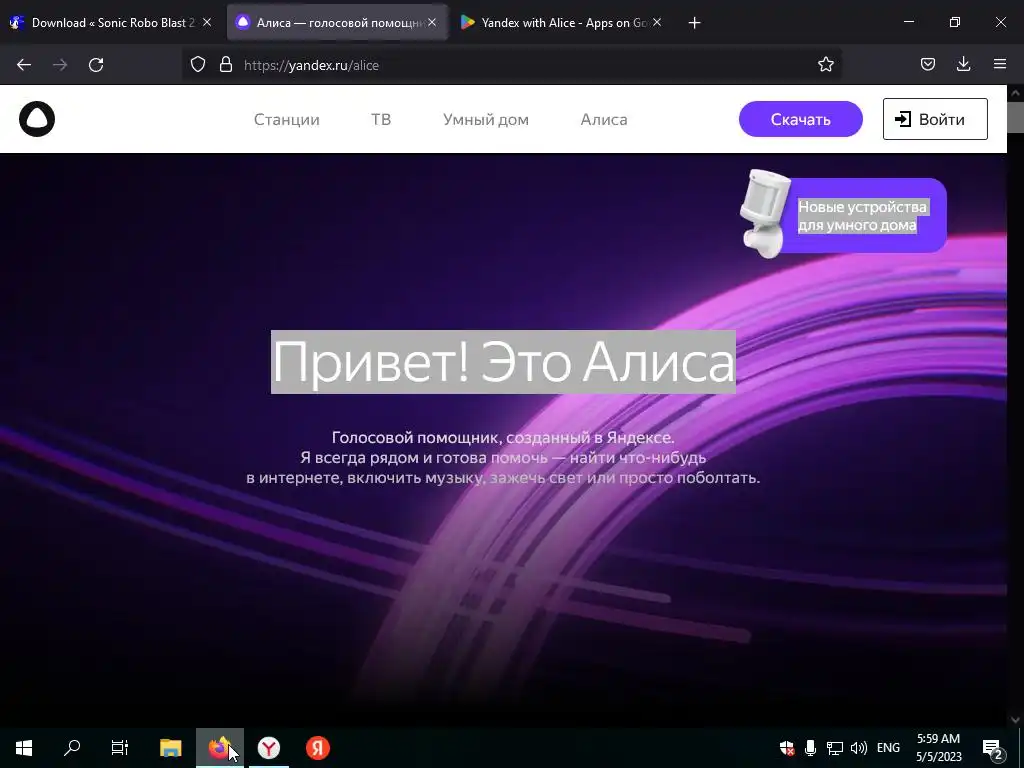
Task: Open the tracking protection shield icon
Action: pos(198,65)
